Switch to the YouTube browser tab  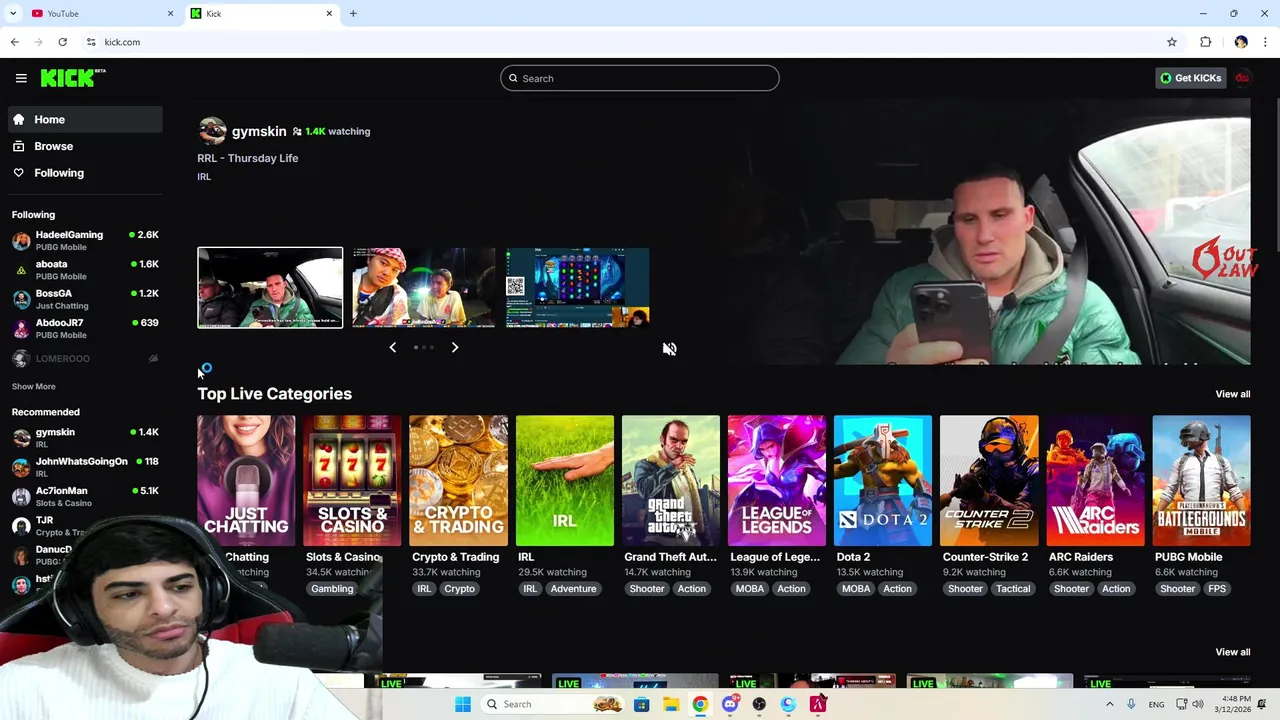coord(100,13)
